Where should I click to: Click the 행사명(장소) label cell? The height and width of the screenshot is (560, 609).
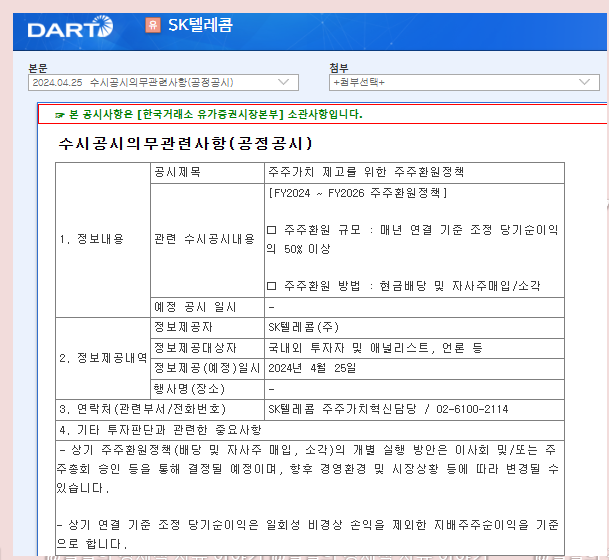coord(207,389)
